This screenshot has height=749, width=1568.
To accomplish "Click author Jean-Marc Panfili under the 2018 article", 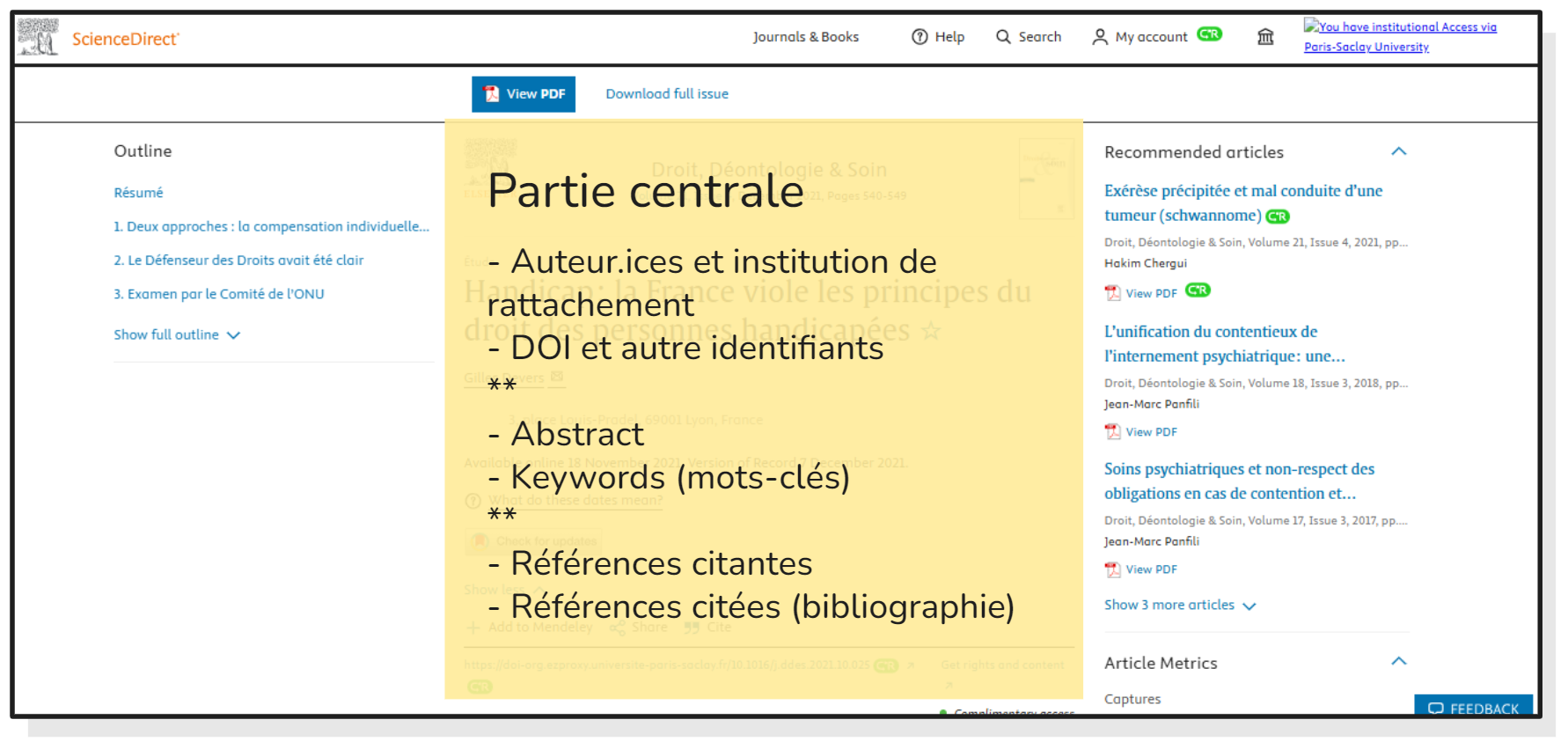I will (x=1152, y=404).
